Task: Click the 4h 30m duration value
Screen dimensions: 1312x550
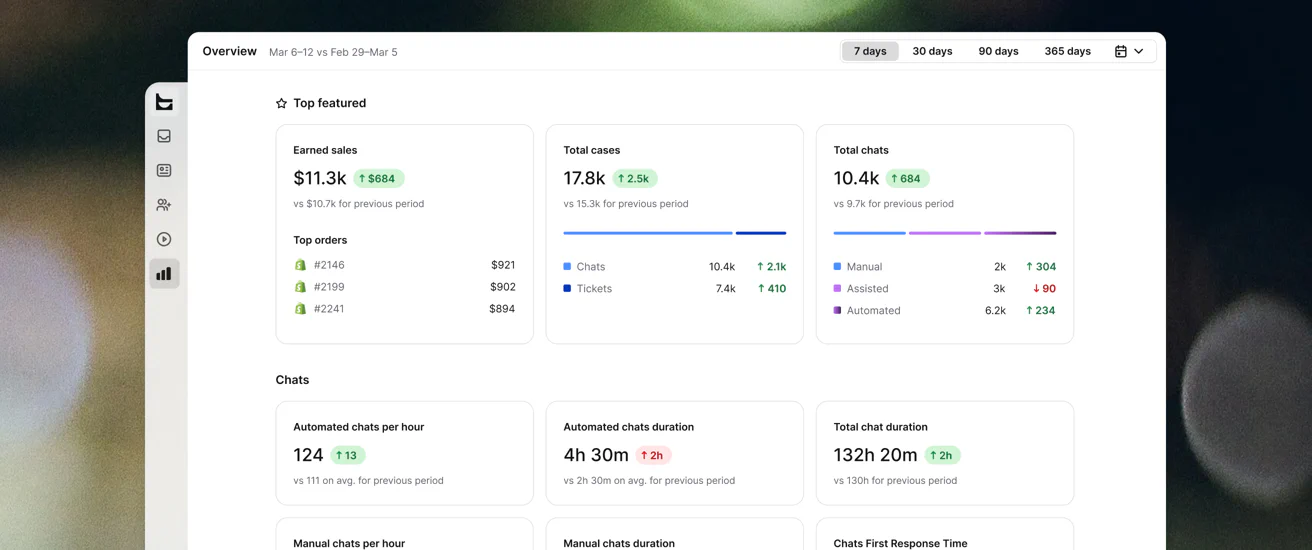Action: pyautogui.click(x=596, y=455)
